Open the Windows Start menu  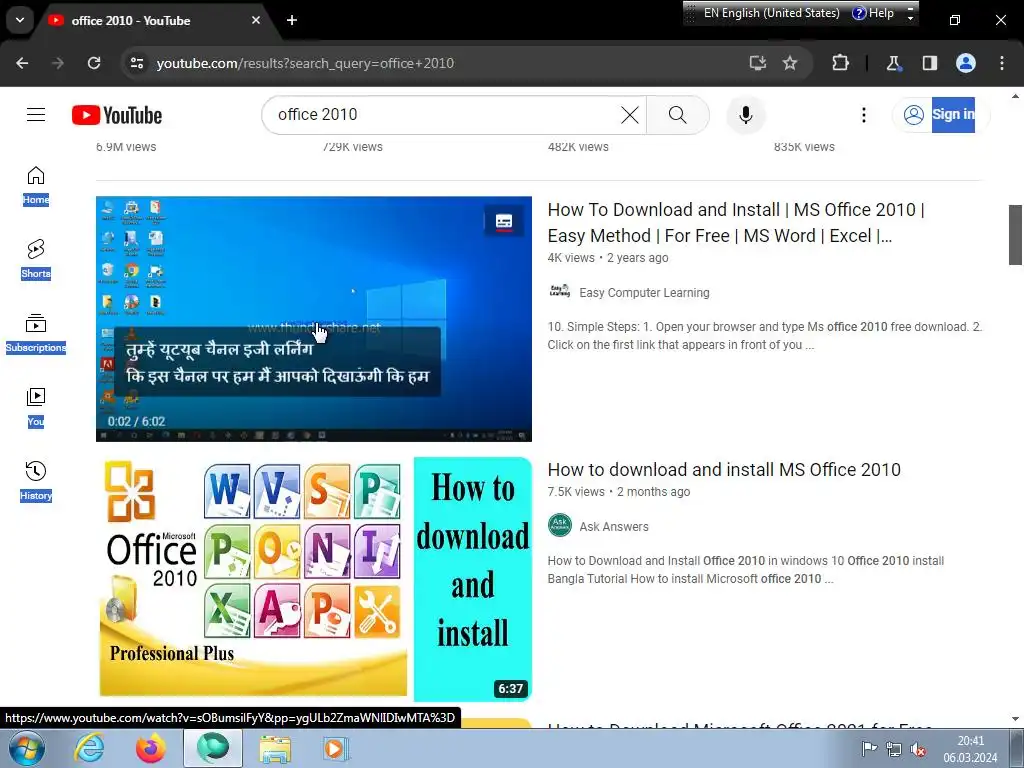point(27,748)
